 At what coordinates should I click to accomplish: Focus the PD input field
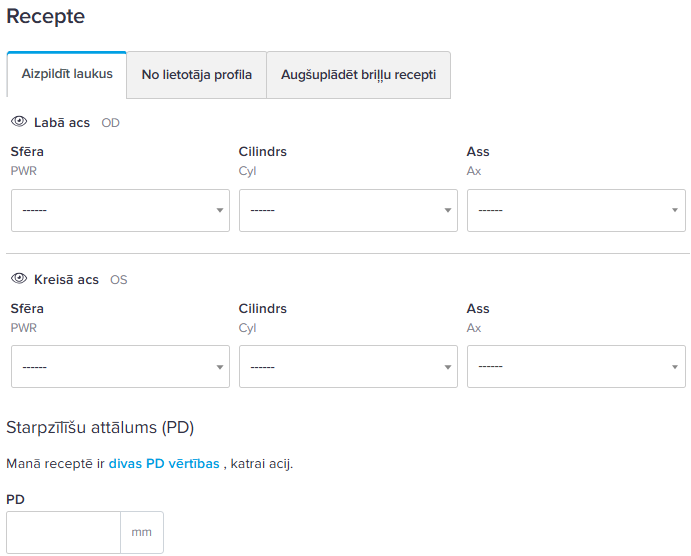point(64,532)
